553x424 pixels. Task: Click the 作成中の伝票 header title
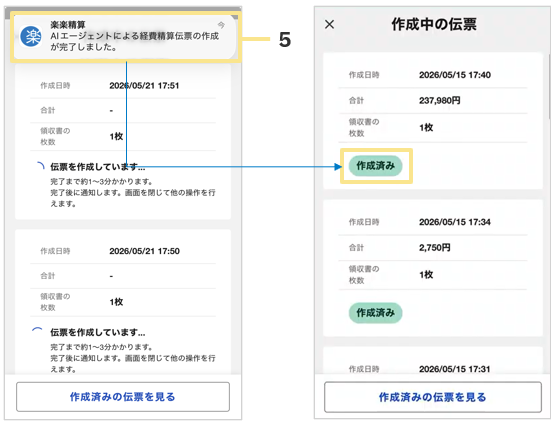coord(434,24)
